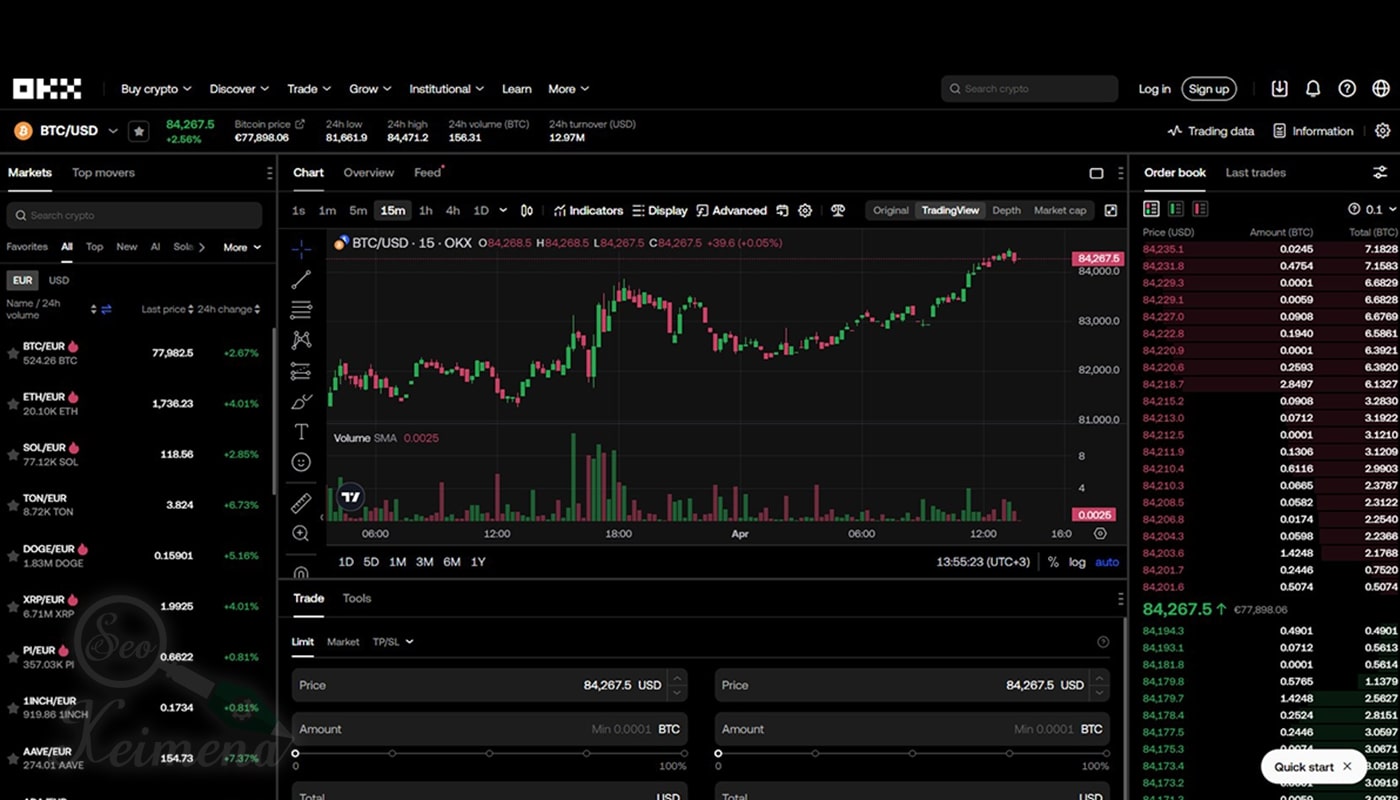Image resolution: width=1400 pixels, height=800 pixels.
Task: Select the brush drawing tool
Action: click(x=301, y=401)
